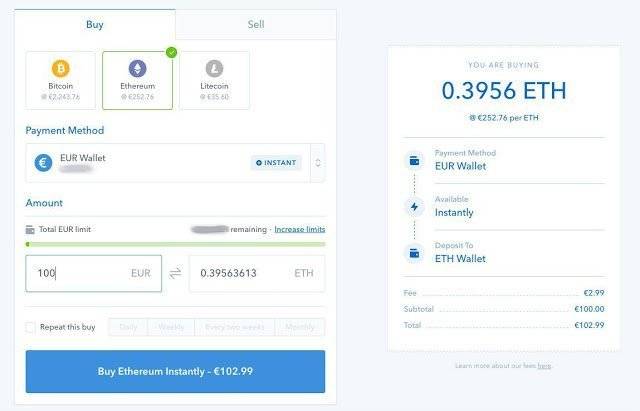Viewport: 640px width, 411px height.
Task: Click the Amount section heading
Action: [44, 203]
